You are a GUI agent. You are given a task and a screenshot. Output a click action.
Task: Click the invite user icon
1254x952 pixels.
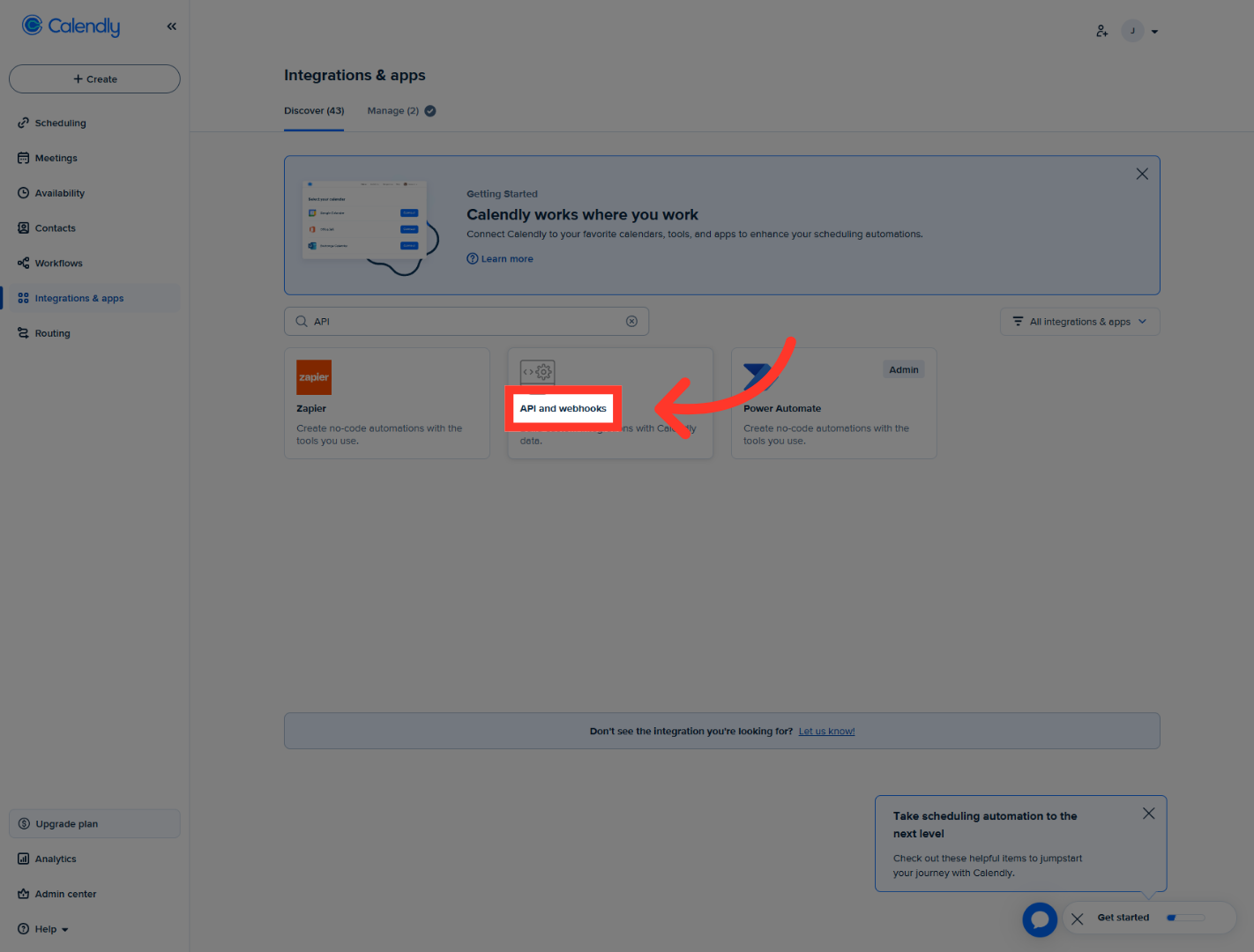pos(1102,31)
